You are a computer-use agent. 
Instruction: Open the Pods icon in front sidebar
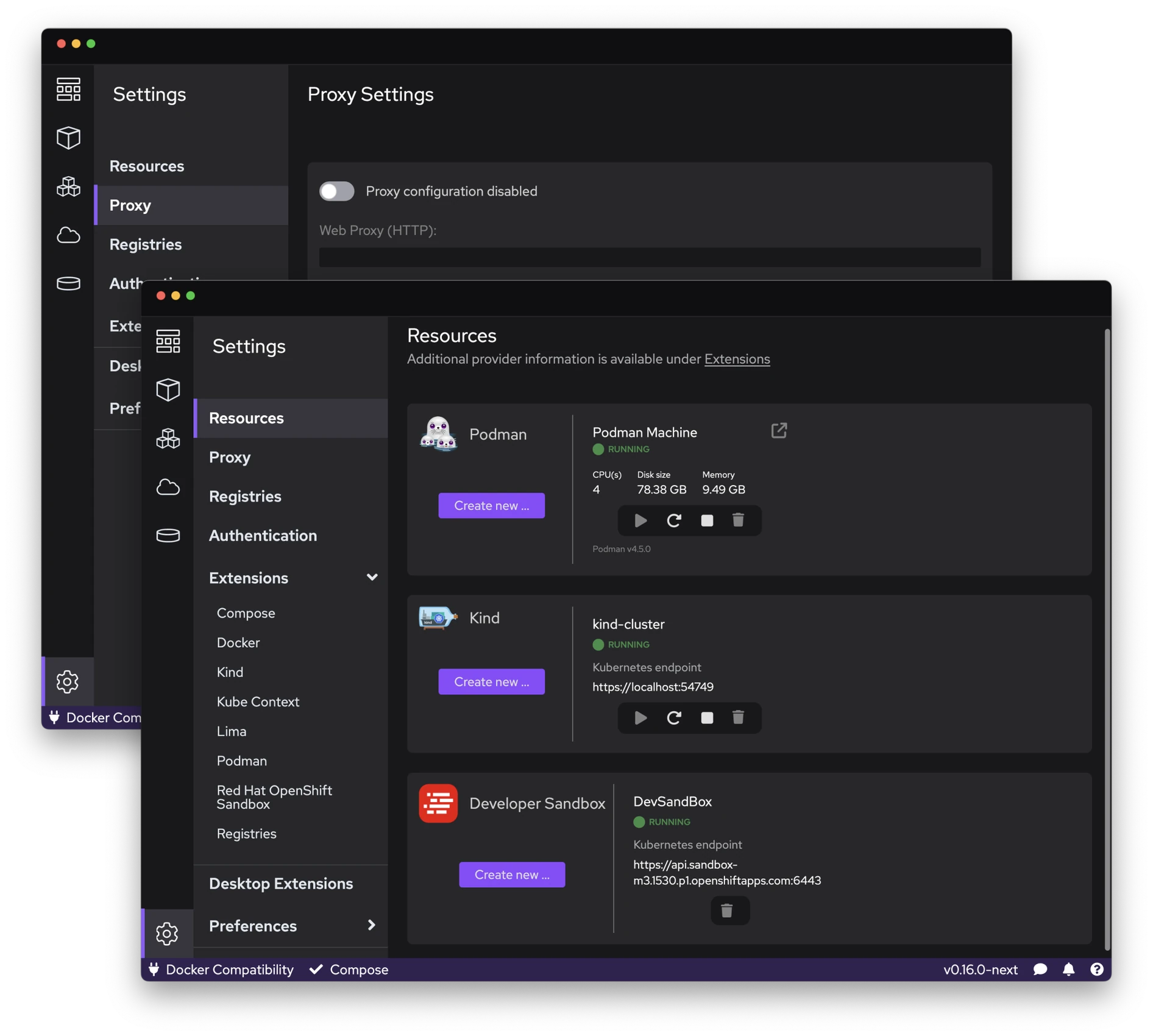point(168,438)
